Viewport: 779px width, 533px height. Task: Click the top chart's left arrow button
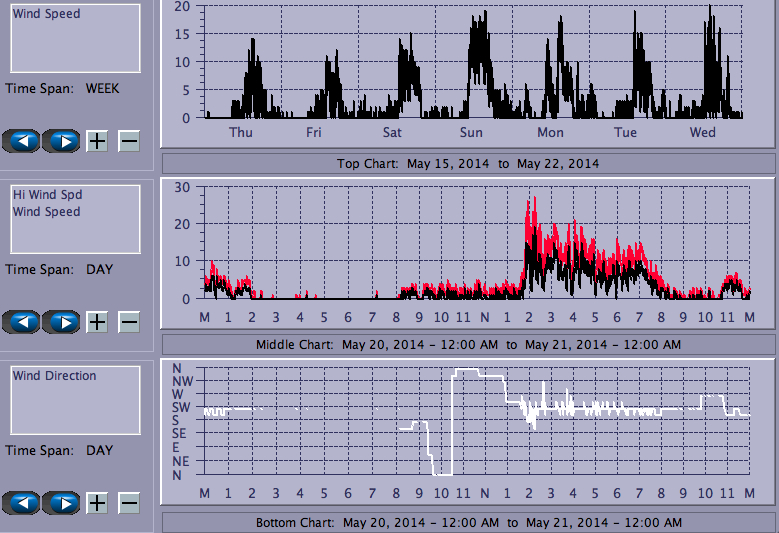22,141
